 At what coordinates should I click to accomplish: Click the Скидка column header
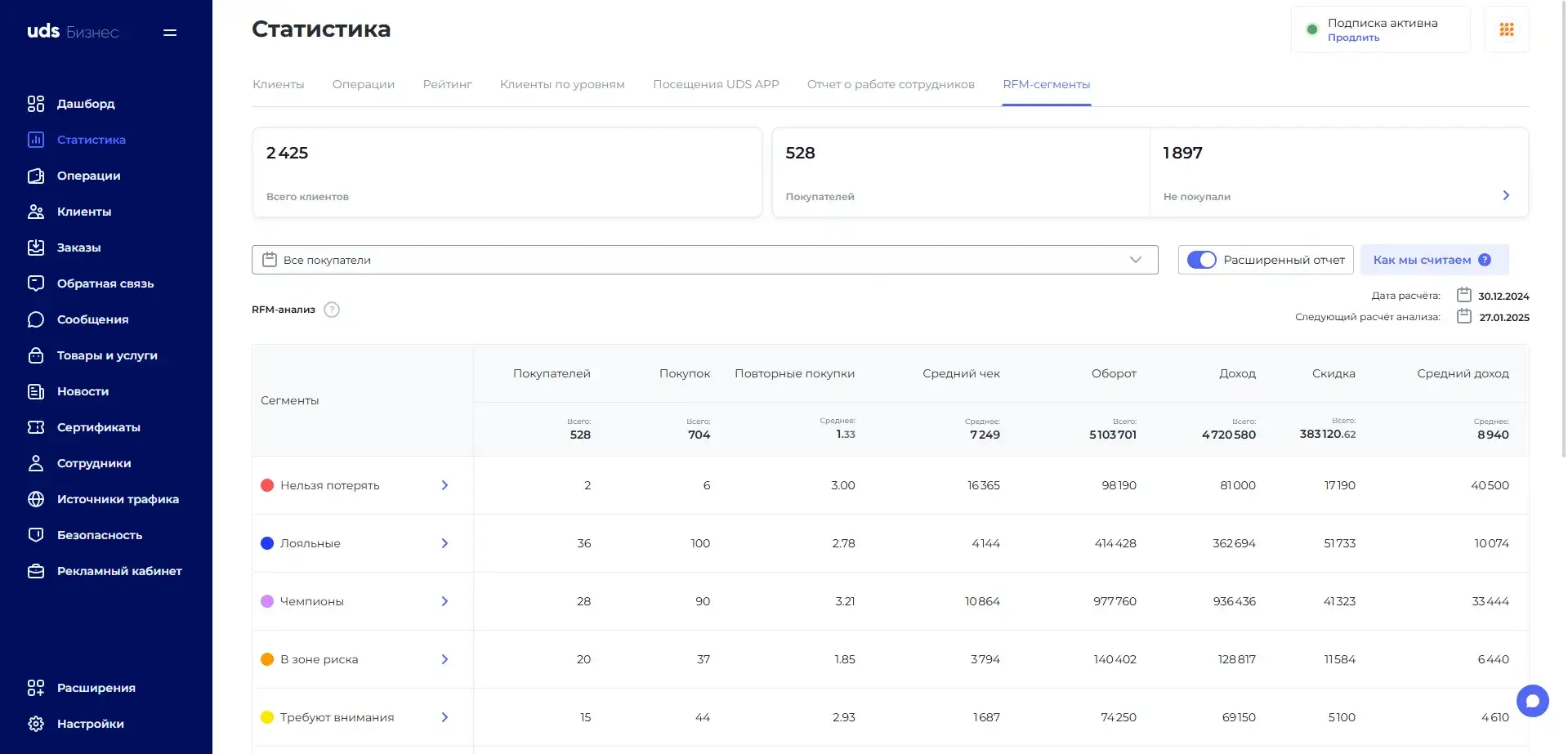(x=1333, y=373)
